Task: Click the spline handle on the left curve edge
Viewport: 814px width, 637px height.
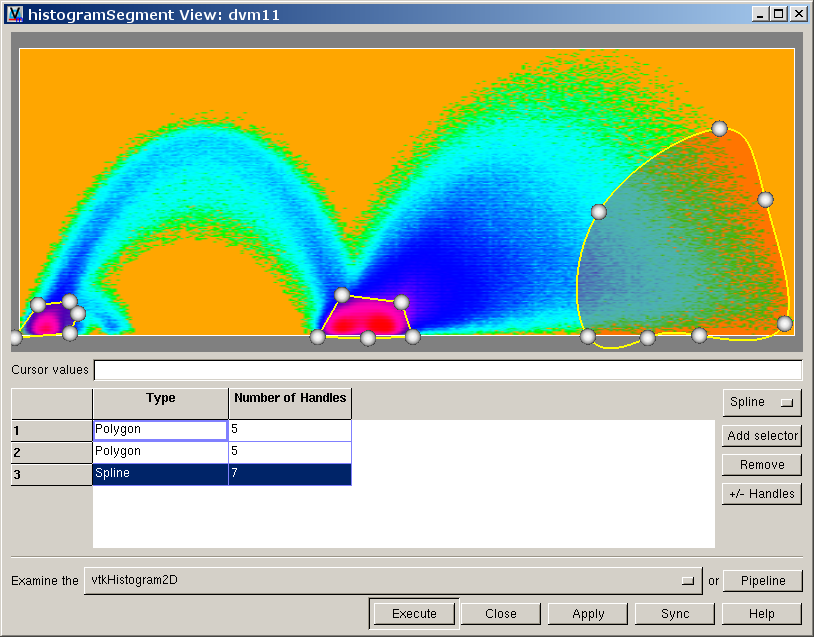Action: [599, 212]
